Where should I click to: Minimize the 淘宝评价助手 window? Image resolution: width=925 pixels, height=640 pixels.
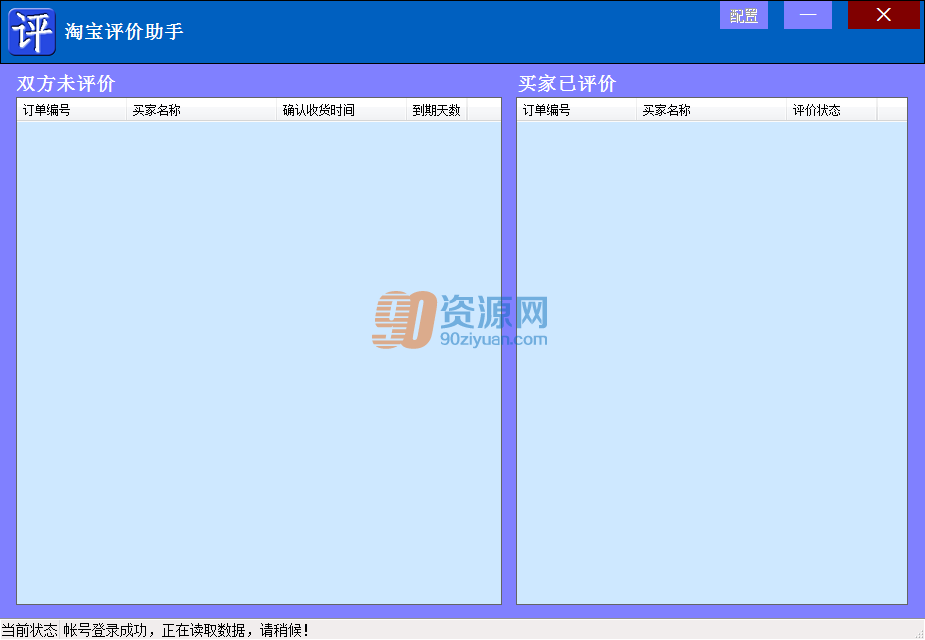(808, 15)
